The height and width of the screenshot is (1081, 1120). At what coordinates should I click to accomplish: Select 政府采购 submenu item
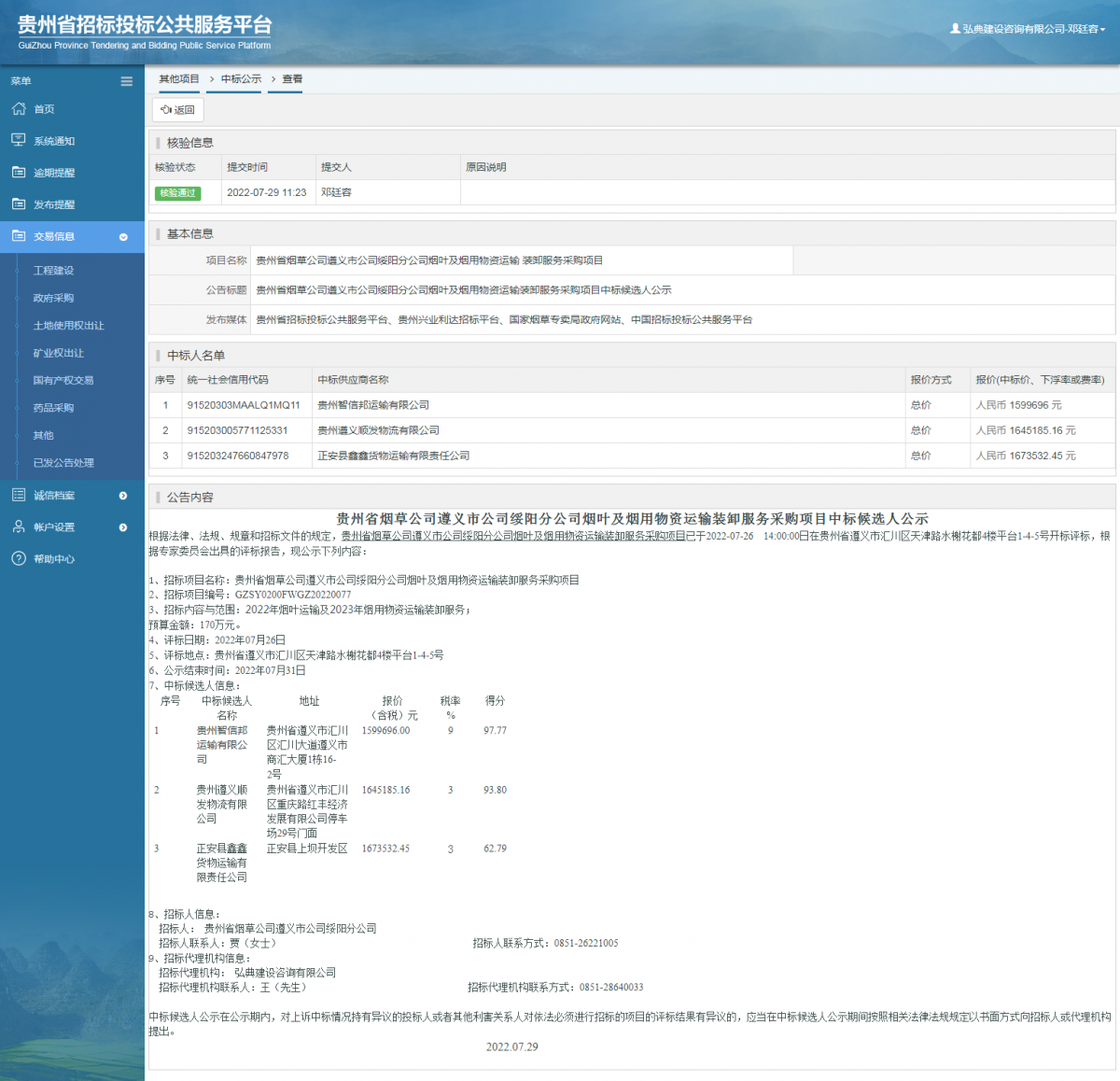[x=53, y=298]
